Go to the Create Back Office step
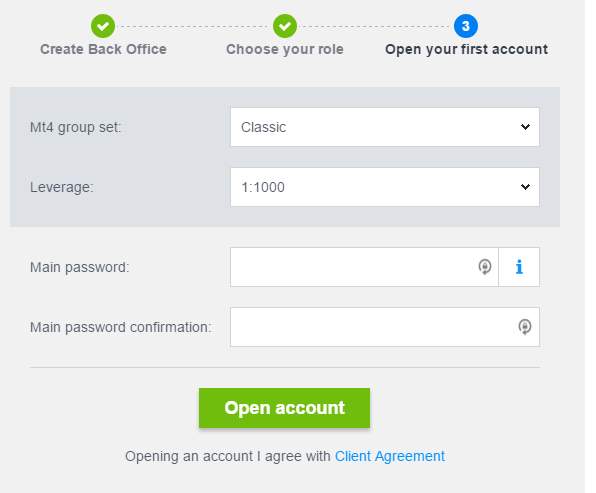The width and height of the screenshot is (596, 493). point(103,49)
